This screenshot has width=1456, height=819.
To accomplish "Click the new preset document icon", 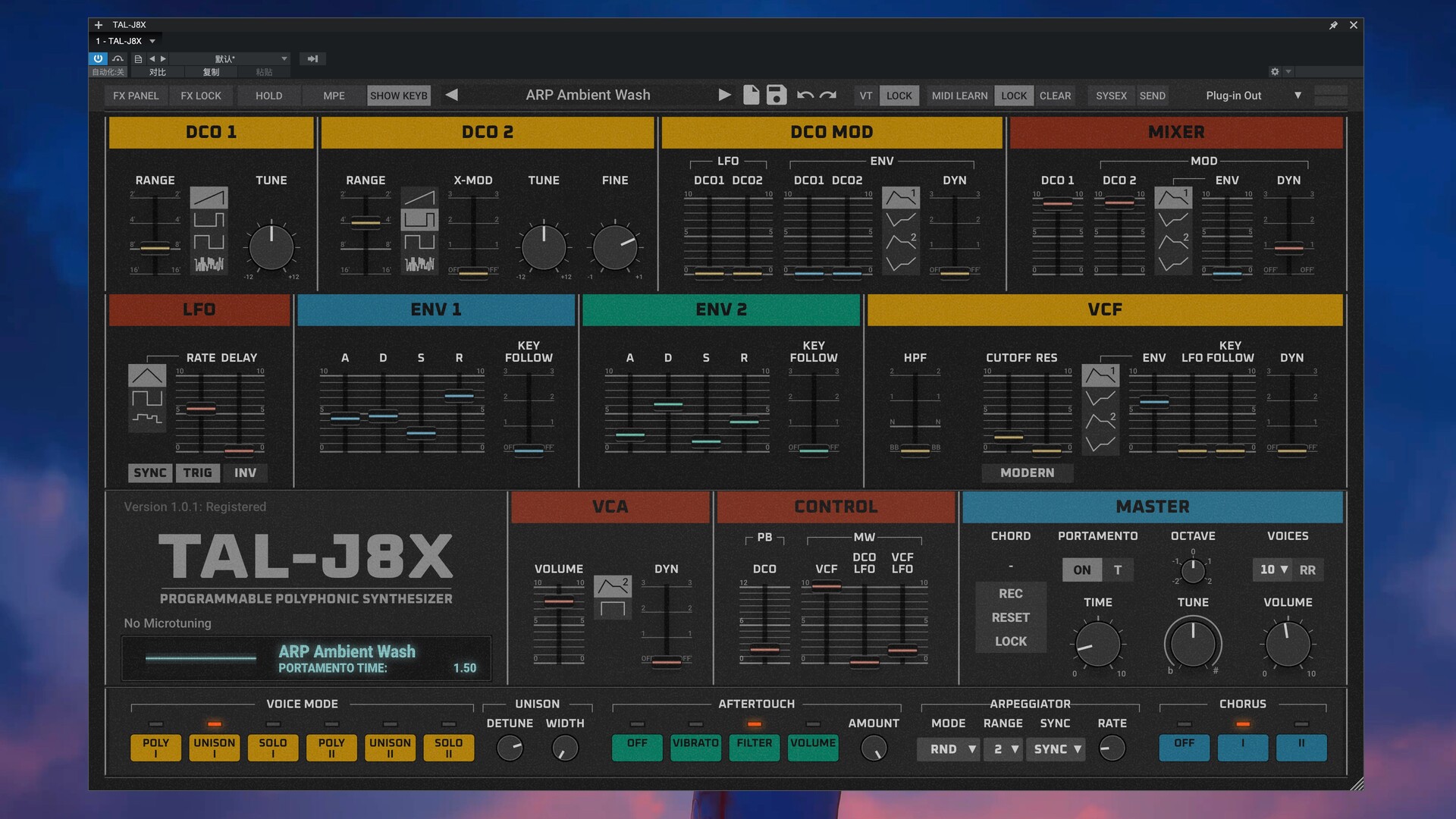I will pyautogui.click(x=751, y=95).
